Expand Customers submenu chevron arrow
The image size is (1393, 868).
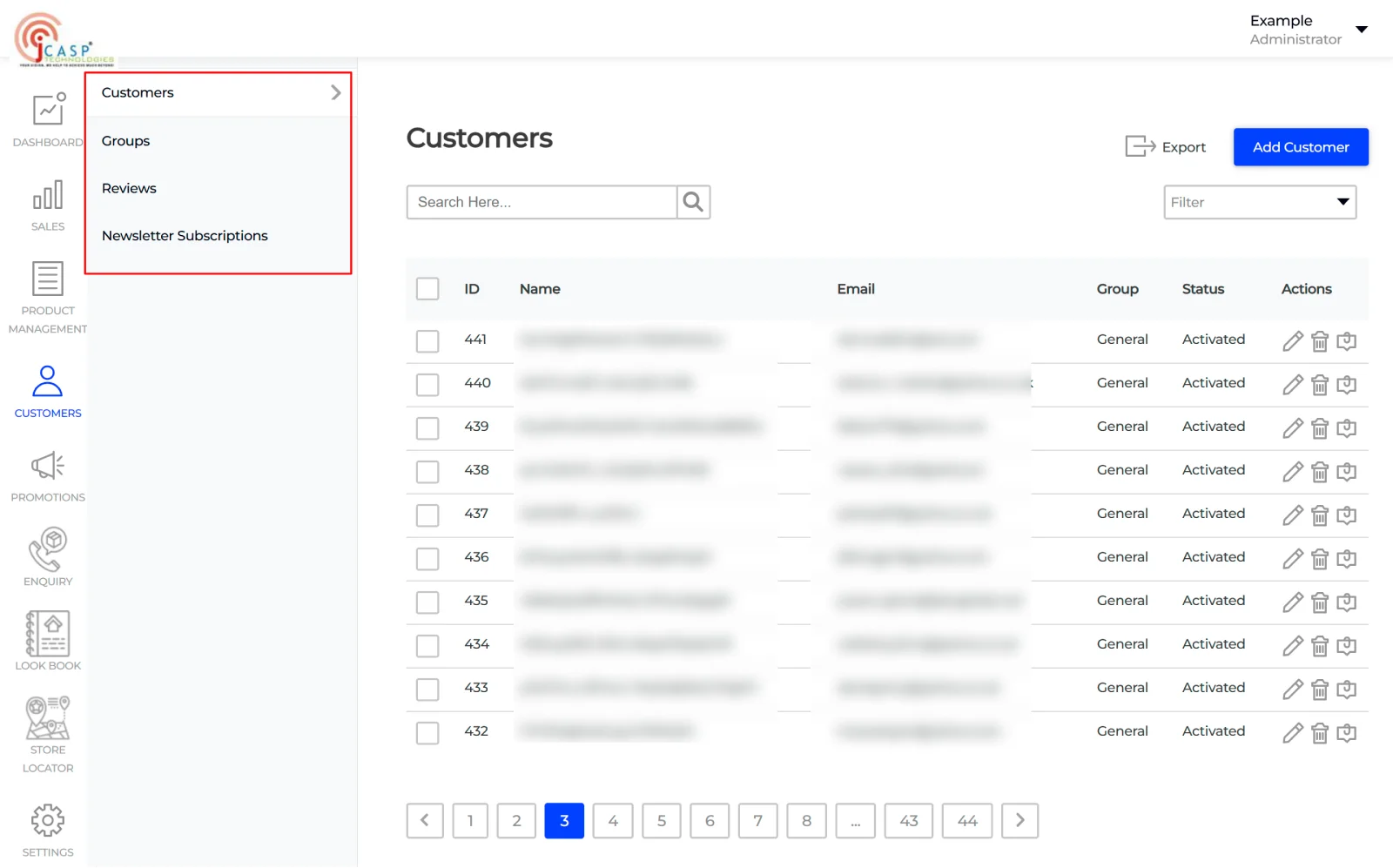[336, 93]
